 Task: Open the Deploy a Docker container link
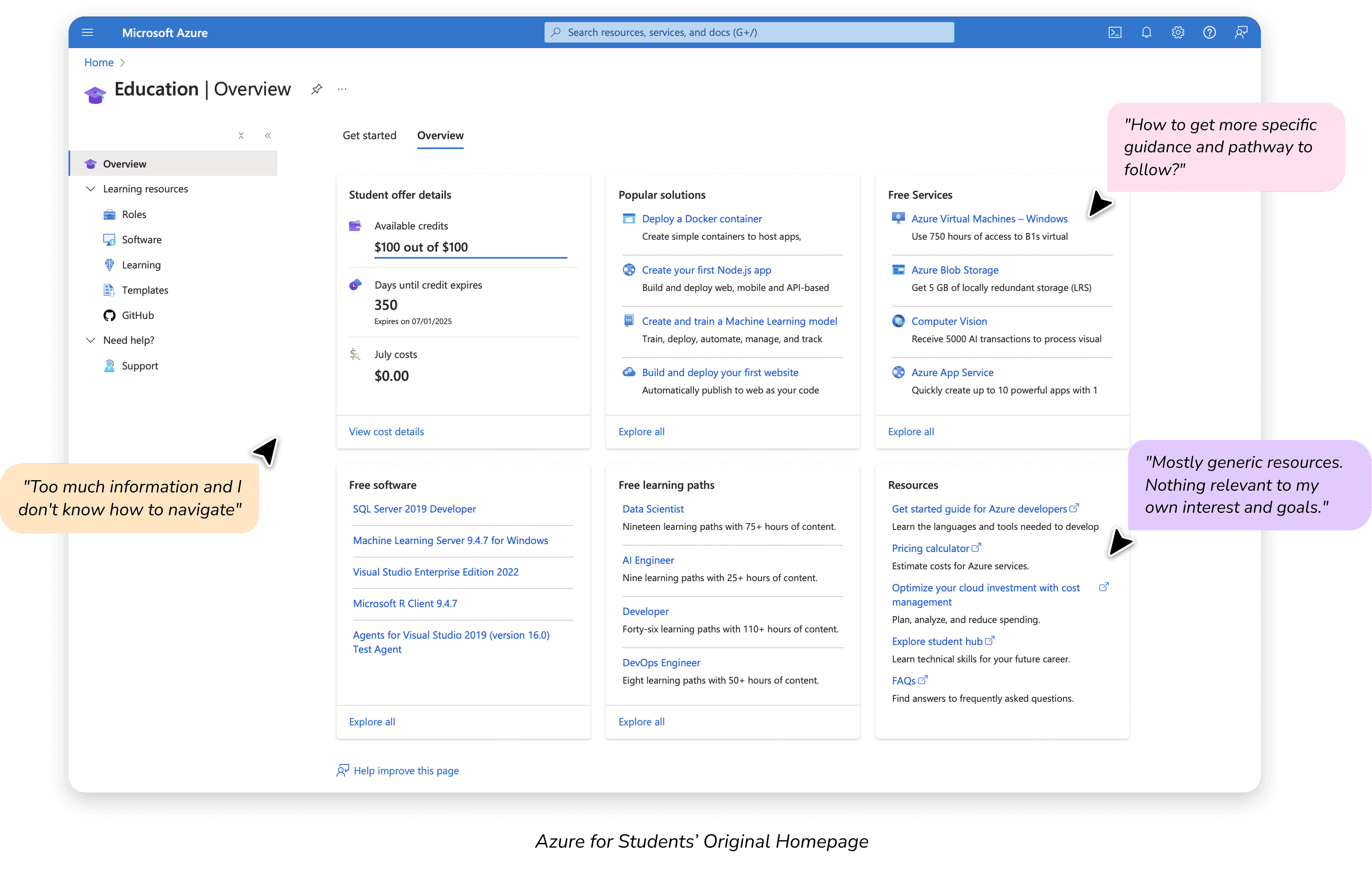pos(701,219)
